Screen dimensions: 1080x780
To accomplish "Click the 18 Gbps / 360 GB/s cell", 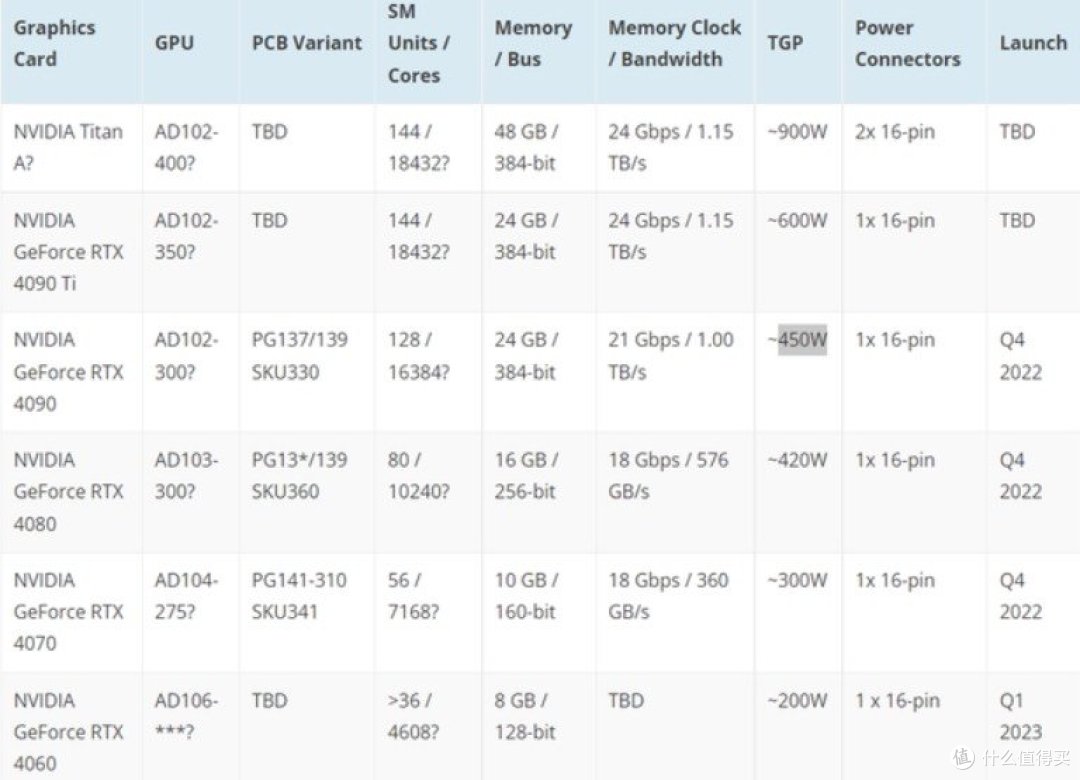I will 668,595.
